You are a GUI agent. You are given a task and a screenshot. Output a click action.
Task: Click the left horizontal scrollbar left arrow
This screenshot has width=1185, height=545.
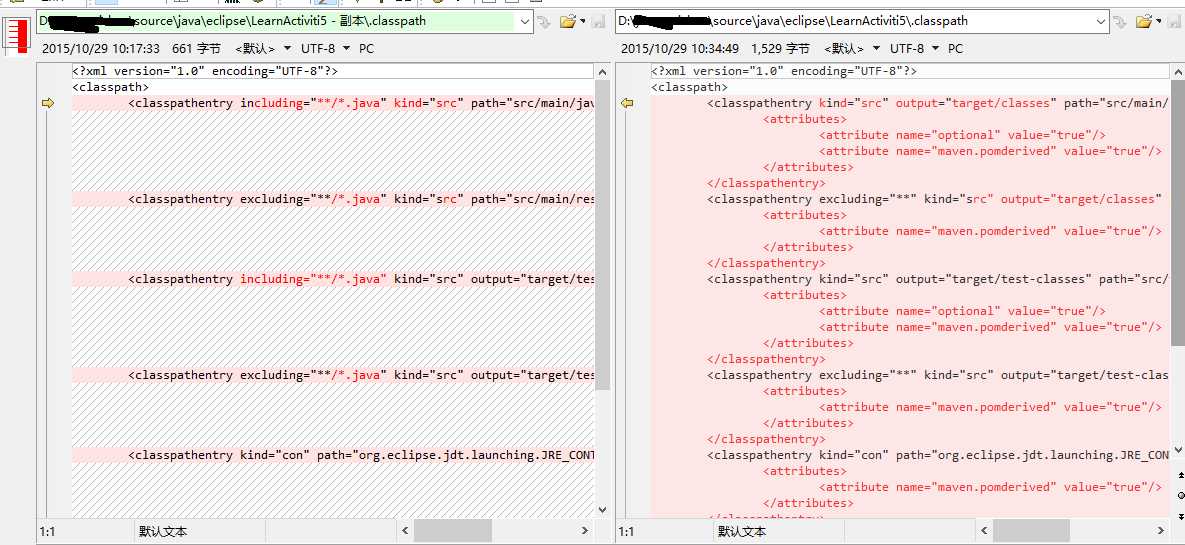click(405, 531)
